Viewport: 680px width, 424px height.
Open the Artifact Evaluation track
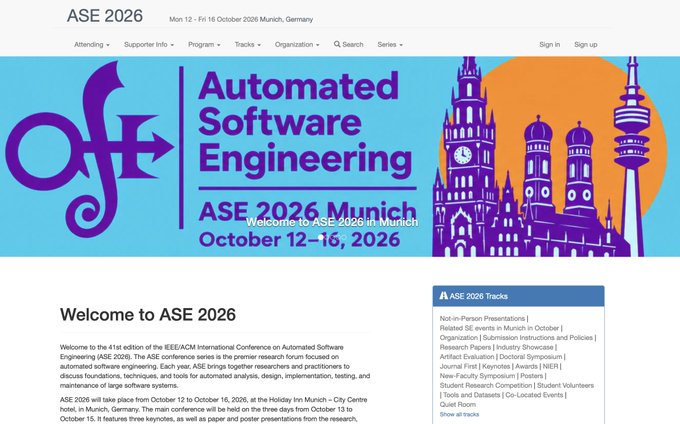point(467,356)
